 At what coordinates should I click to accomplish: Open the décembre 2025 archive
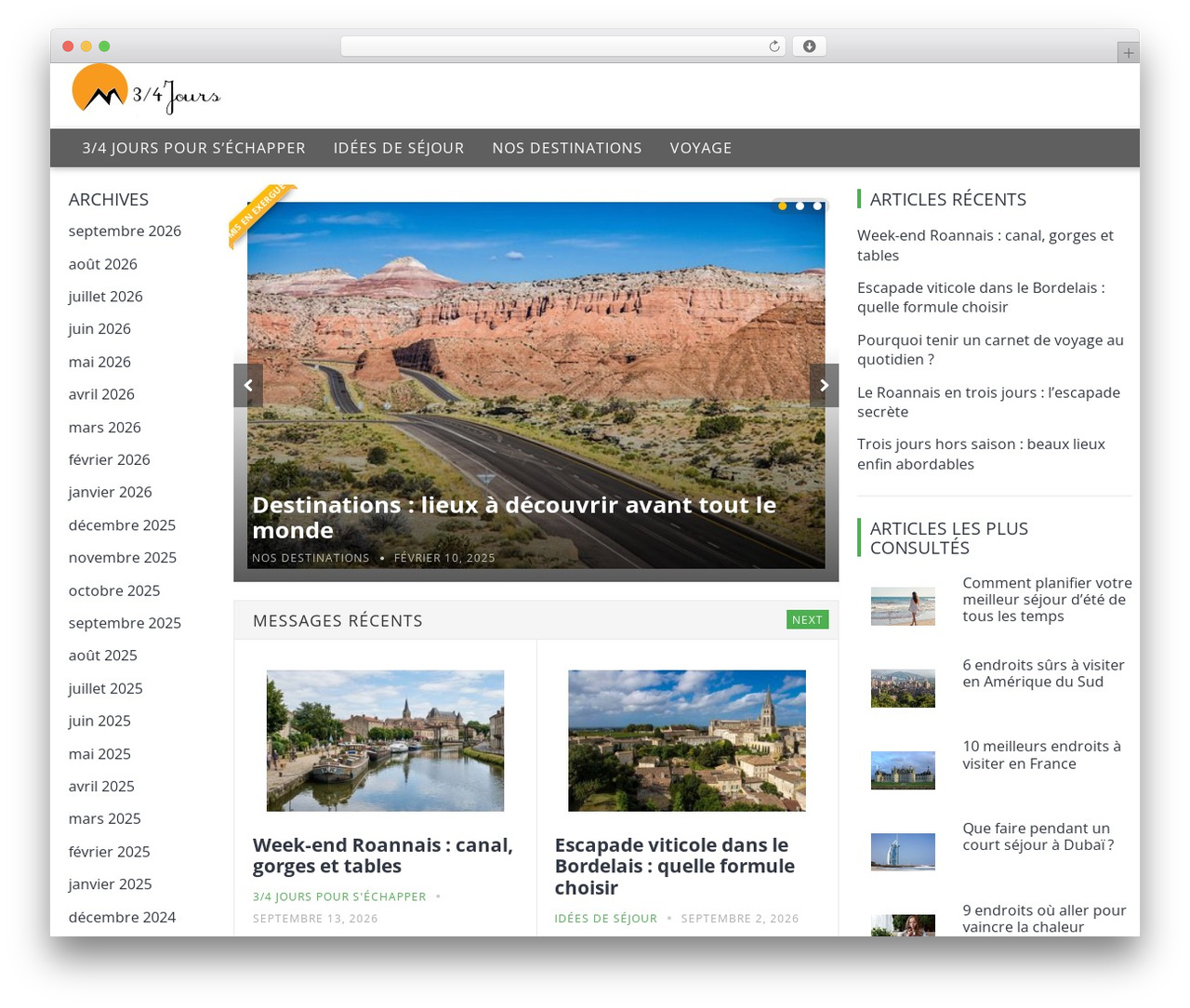[122, 524]
